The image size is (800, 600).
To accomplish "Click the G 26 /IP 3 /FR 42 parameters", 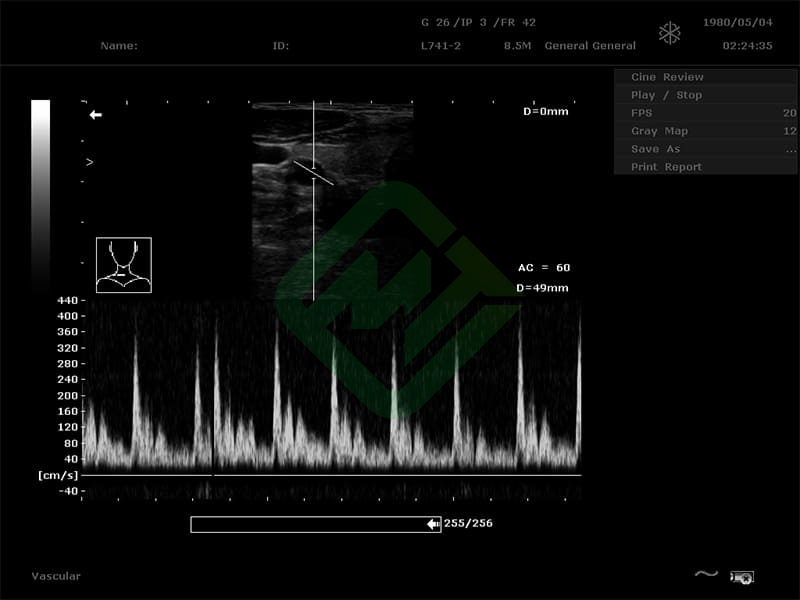I will click(479, 22).
